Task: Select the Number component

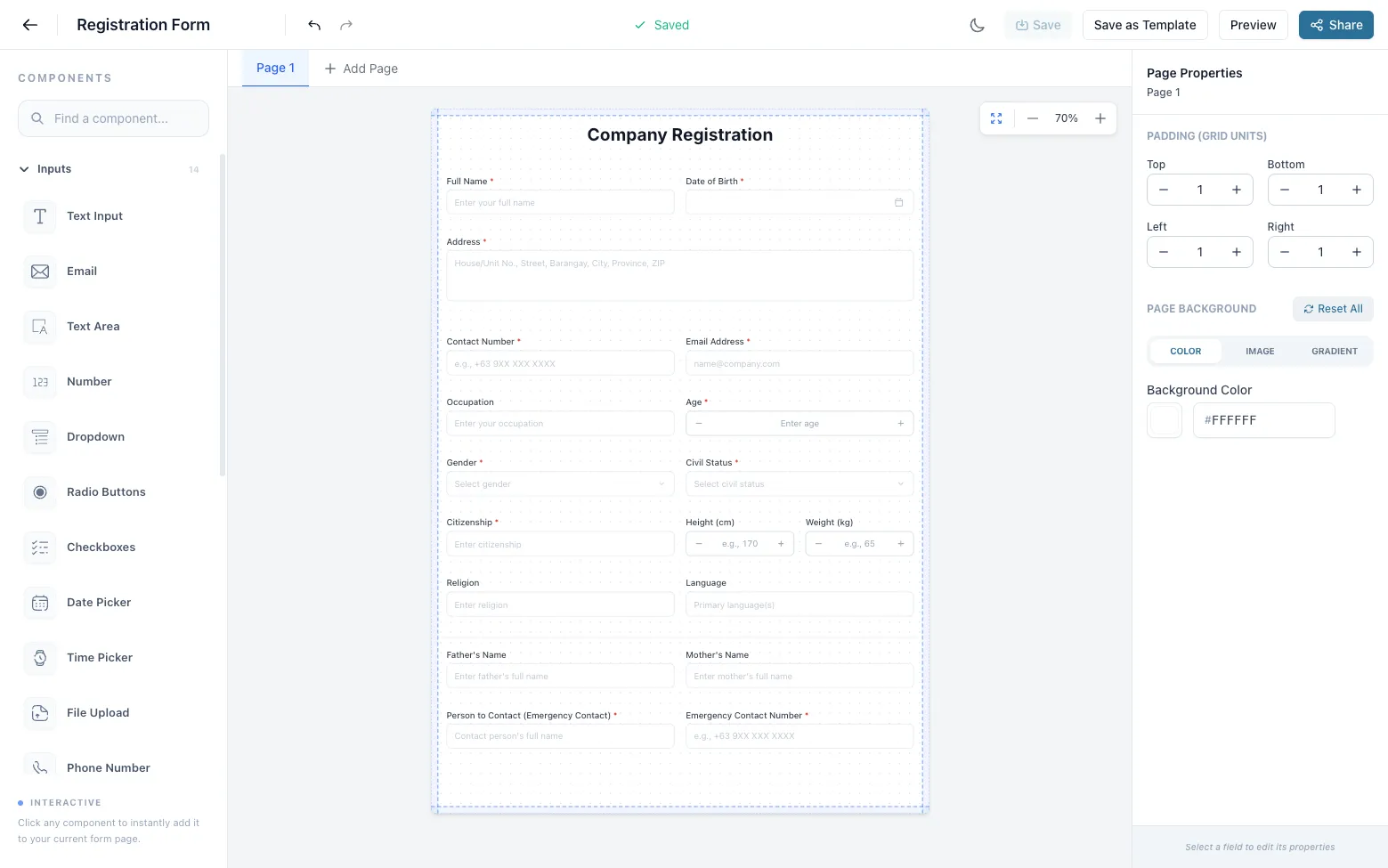Action: [89, 381]
